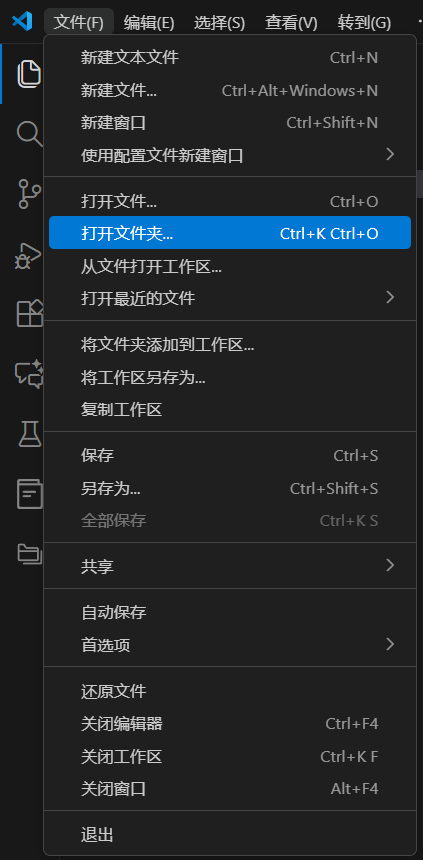Image resolution: width=423 pixels, height=860 pixels.
Task: Select 退出 at menu bottom
Action: pyautogui.click(x=229, y=835)
